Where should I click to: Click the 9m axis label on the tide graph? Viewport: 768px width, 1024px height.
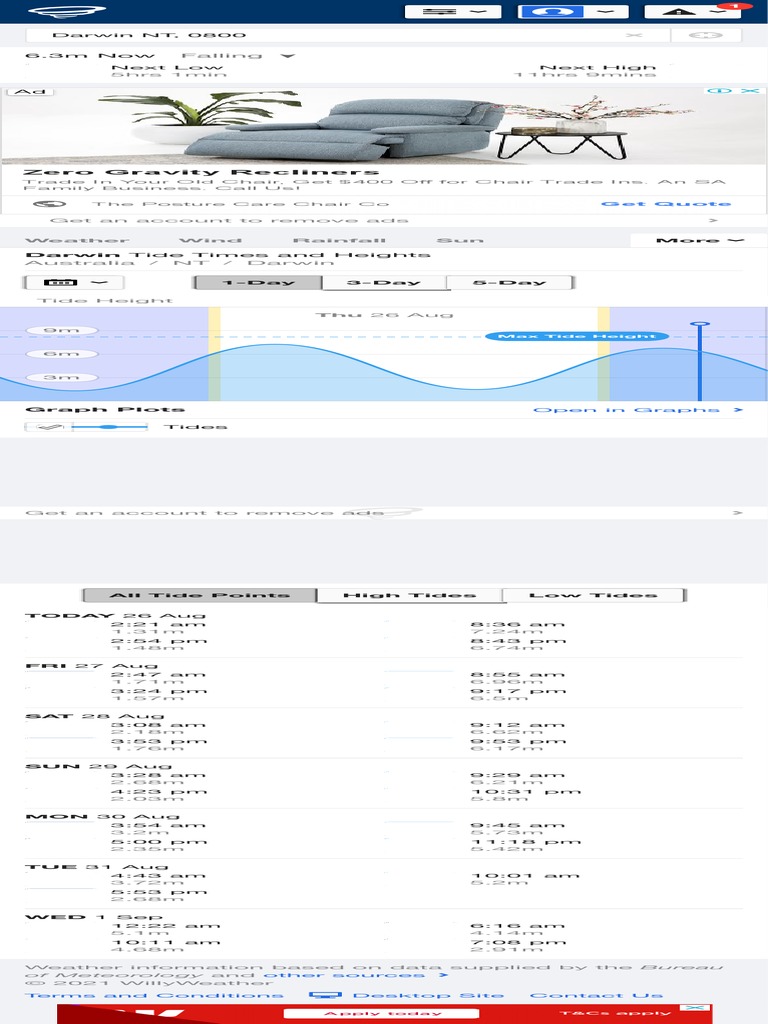[61, 330]
